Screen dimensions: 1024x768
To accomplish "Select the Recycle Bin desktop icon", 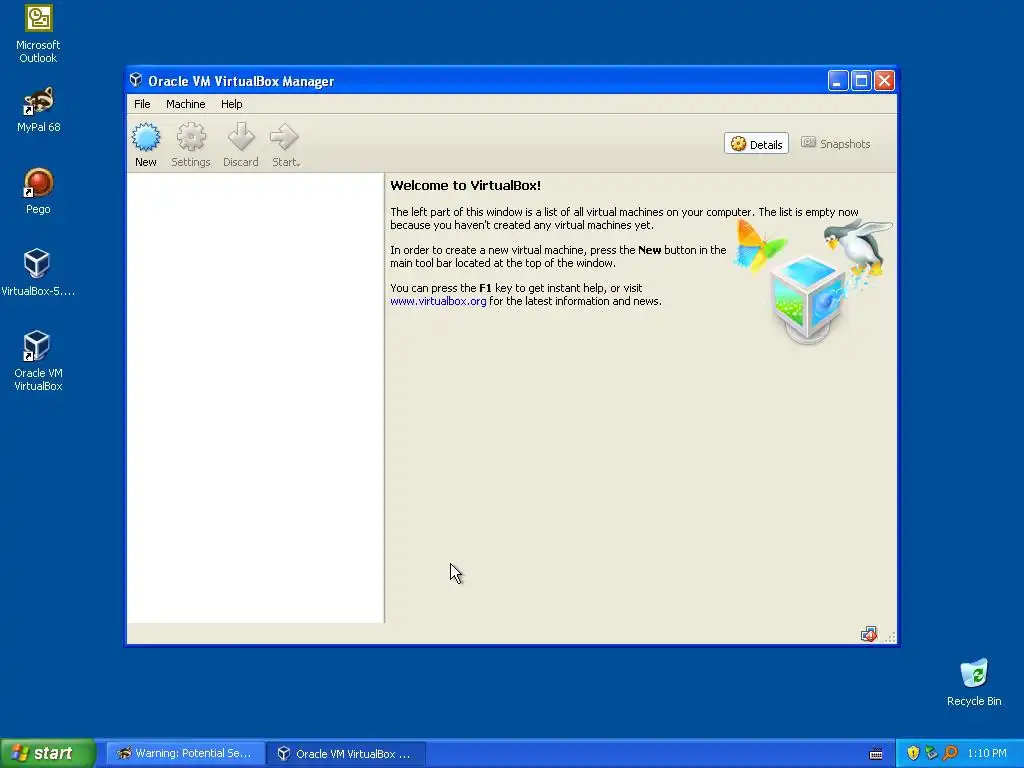I will click(974, 683).
